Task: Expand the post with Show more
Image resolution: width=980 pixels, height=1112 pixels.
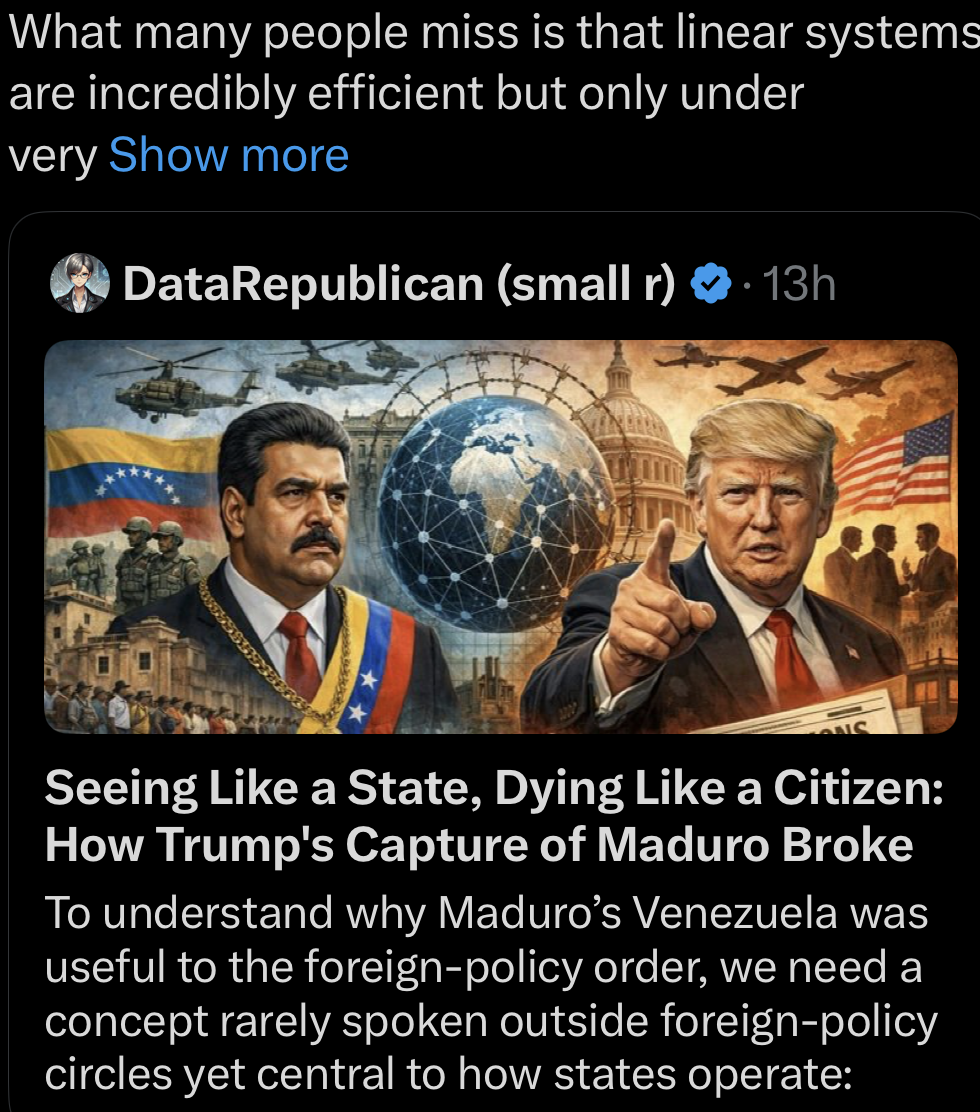Action: (x=228, y=155)
